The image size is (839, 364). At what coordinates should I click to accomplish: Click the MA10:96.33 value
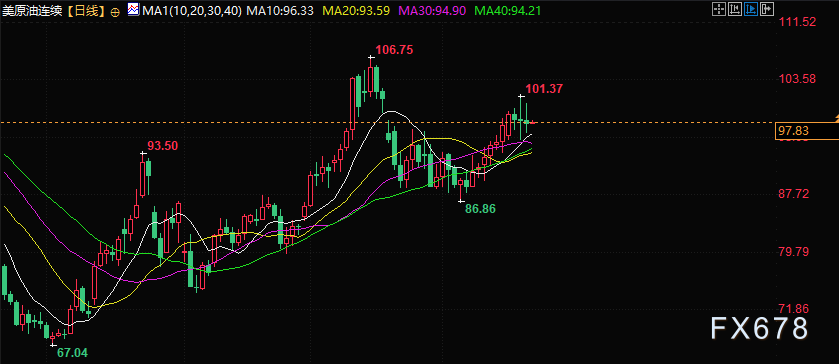[279, 11]
